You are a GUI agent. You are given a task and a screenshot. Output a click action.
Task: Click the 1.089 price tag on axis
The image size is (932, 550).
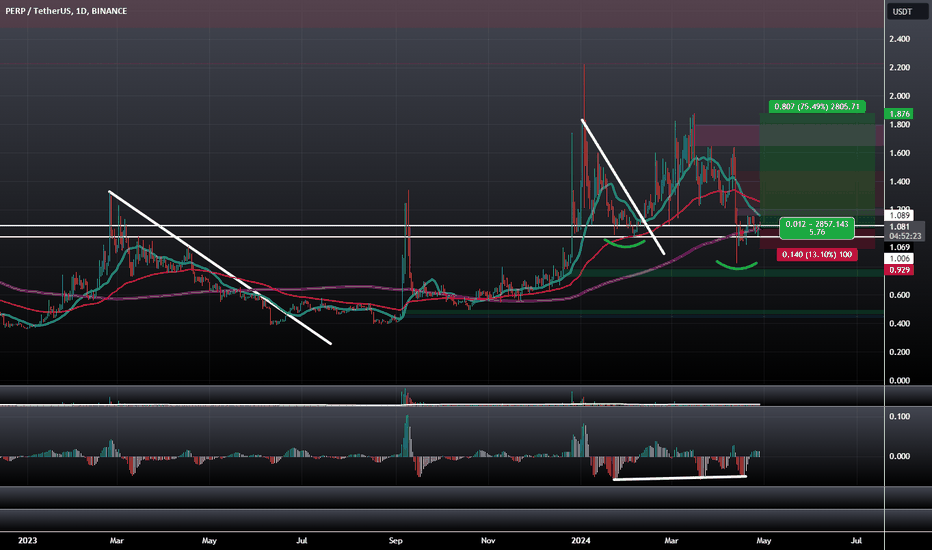click(x=899, y=215)
